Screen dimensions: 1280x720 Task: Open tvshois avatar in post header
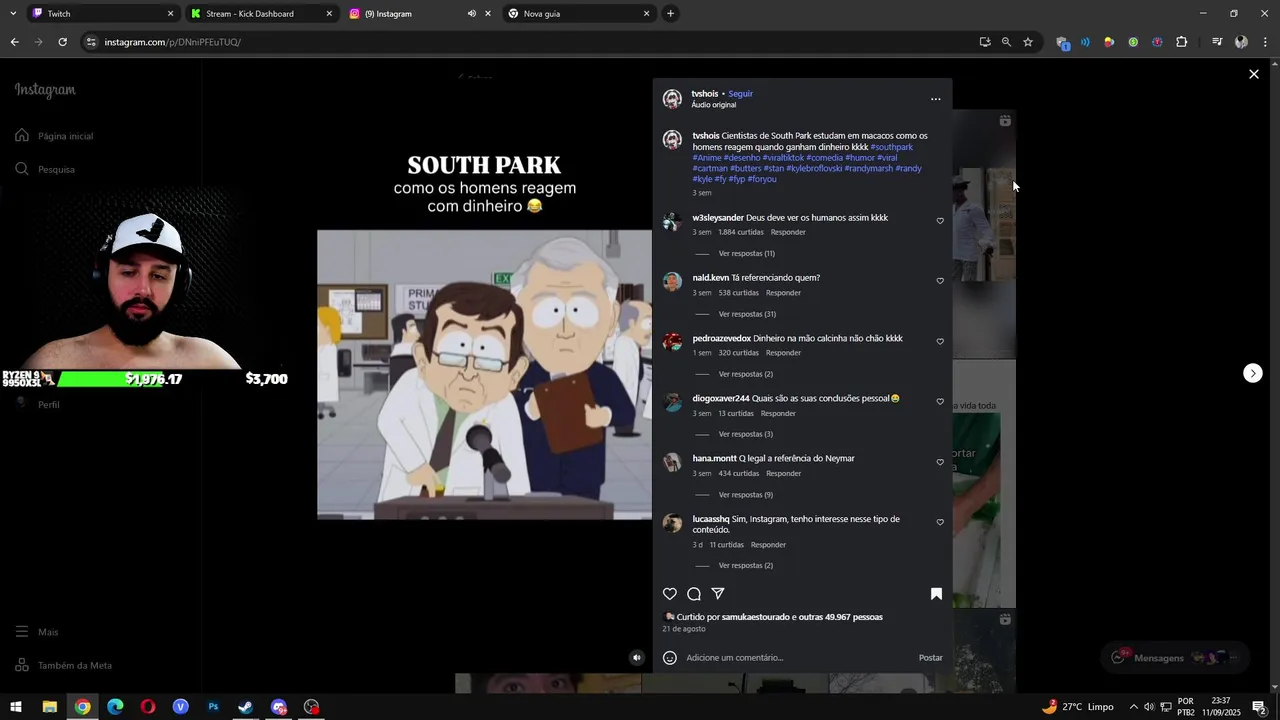[x=672, y=99]
